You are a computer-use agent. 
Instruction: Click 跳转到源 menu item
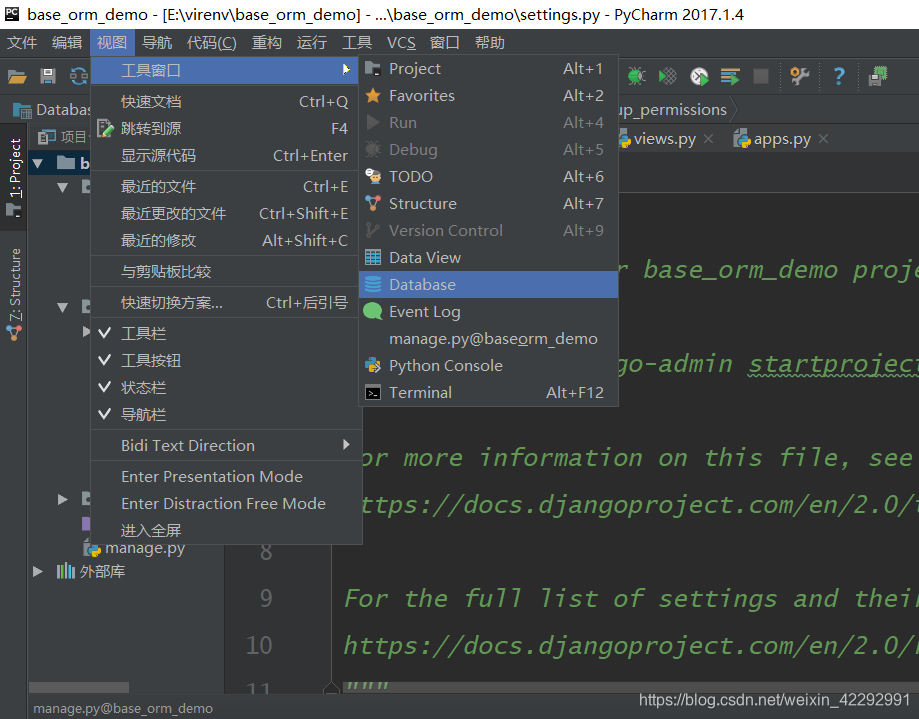tap(226, 128)
